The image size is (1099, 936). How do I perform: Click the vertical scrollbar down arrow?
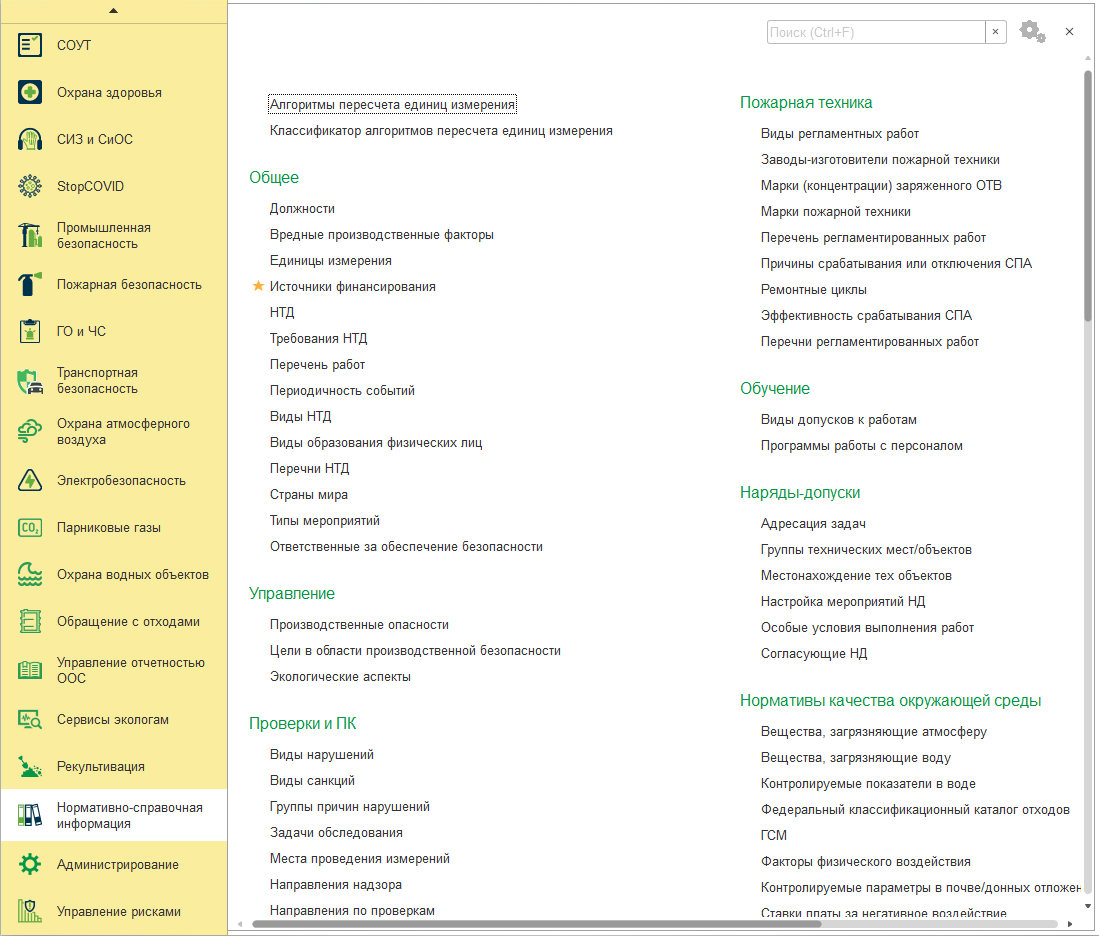[1088, 906]
